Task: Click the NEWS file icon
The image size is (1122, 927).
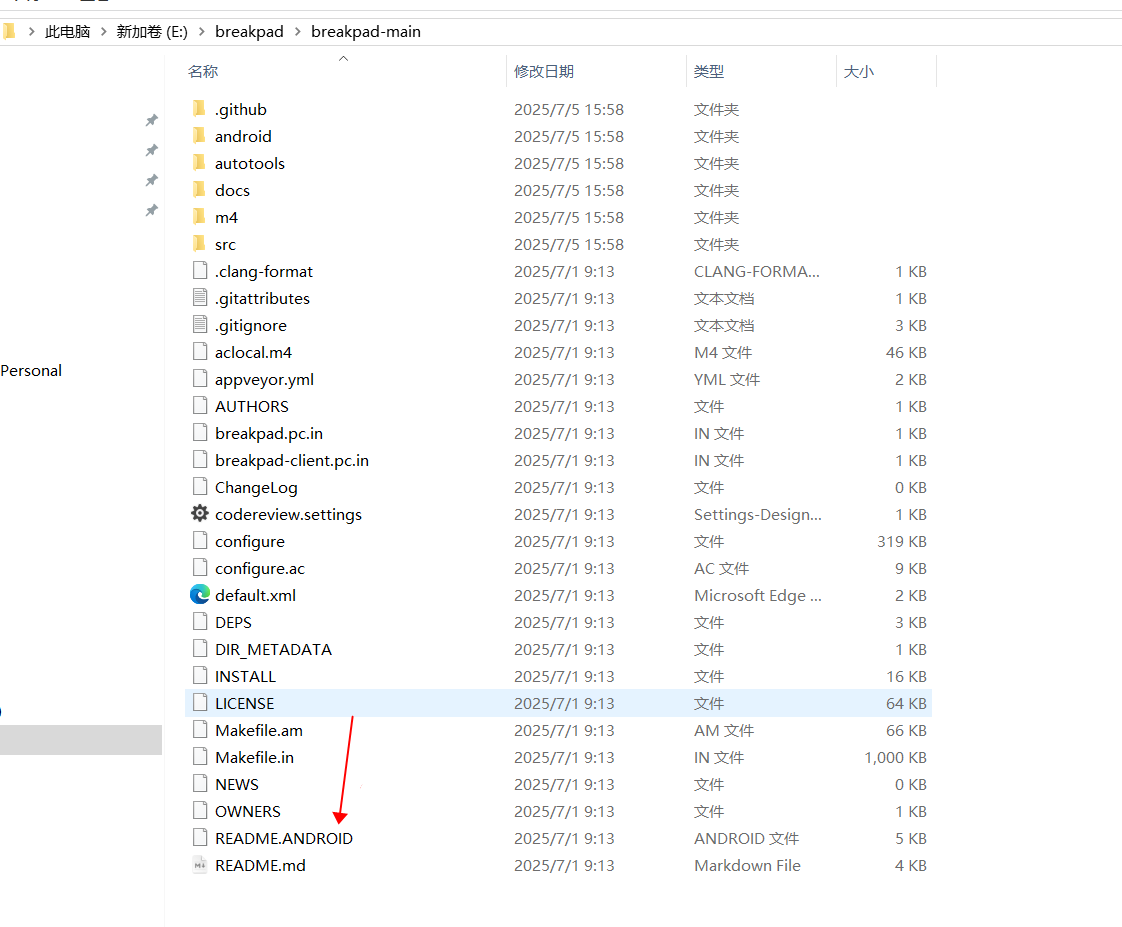Action: [200, 784]
